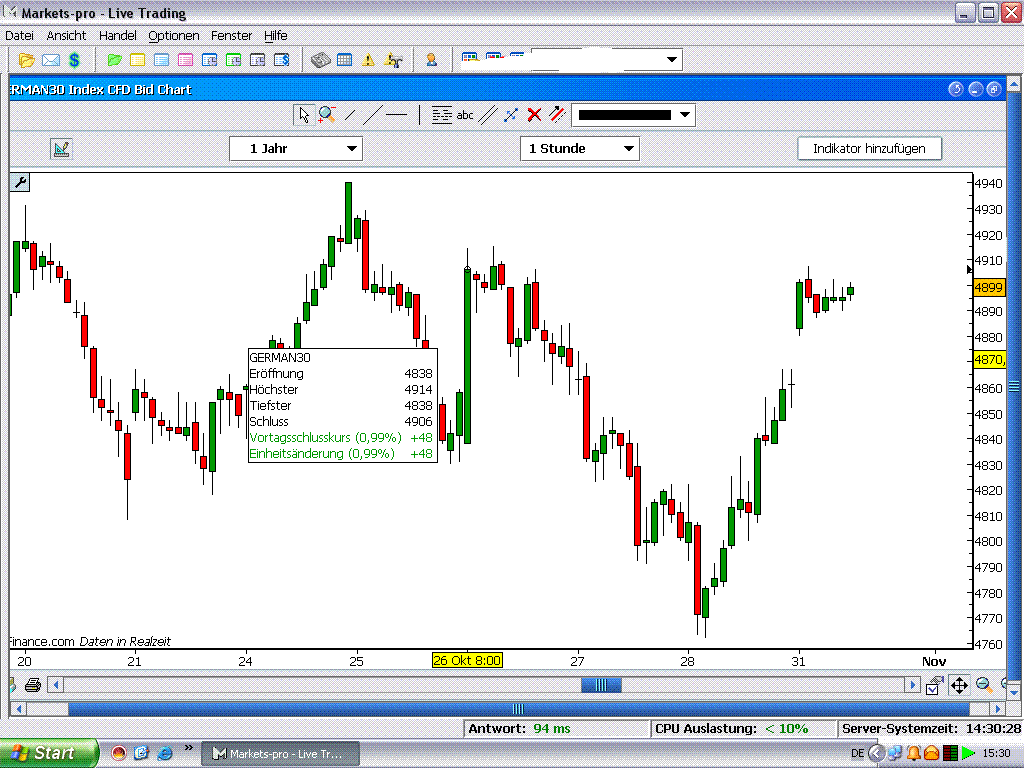
Task: Click the gray calculator keypad icon
Action: coord(320,60)
